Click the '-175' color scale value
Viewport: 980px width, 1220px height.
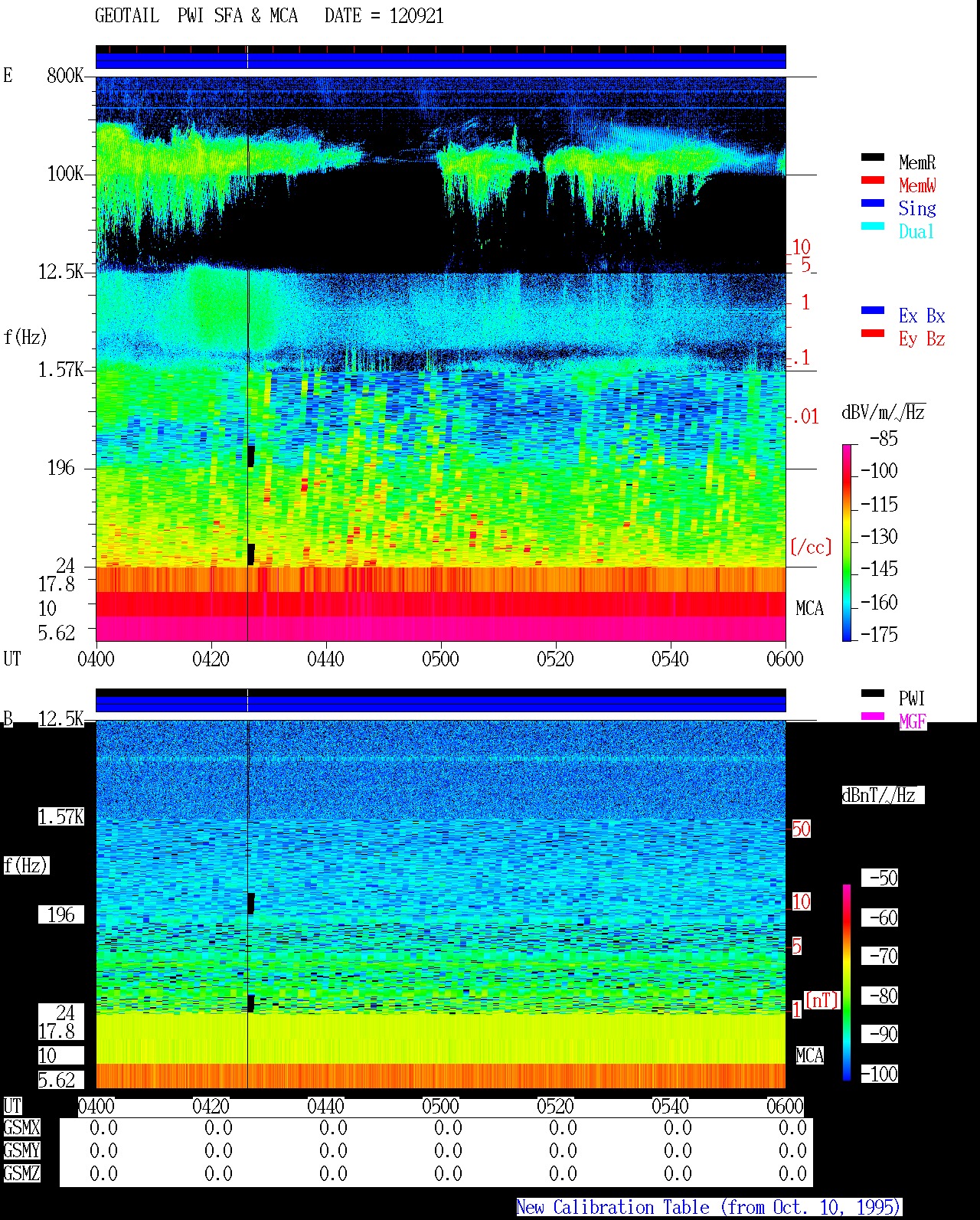879,634
